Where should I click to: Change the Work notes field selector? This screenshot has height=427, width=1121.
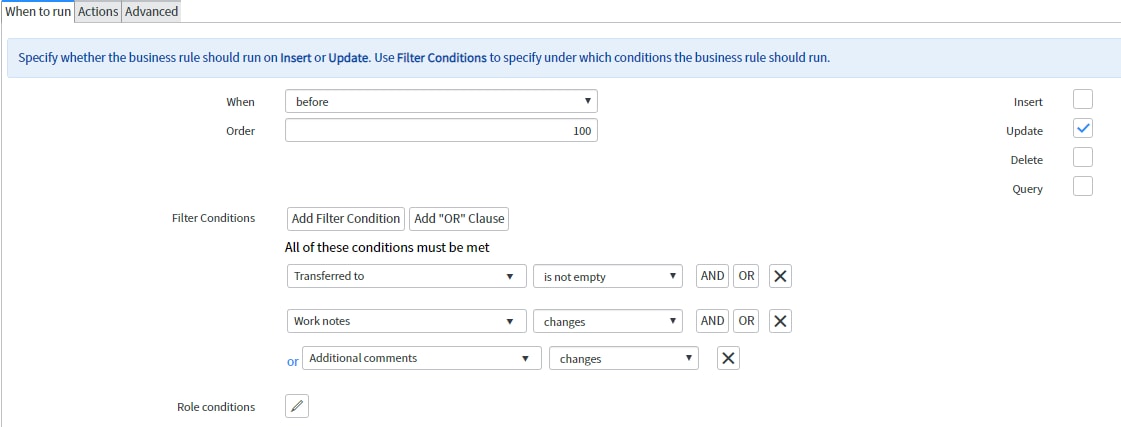(x=407, y=321)
